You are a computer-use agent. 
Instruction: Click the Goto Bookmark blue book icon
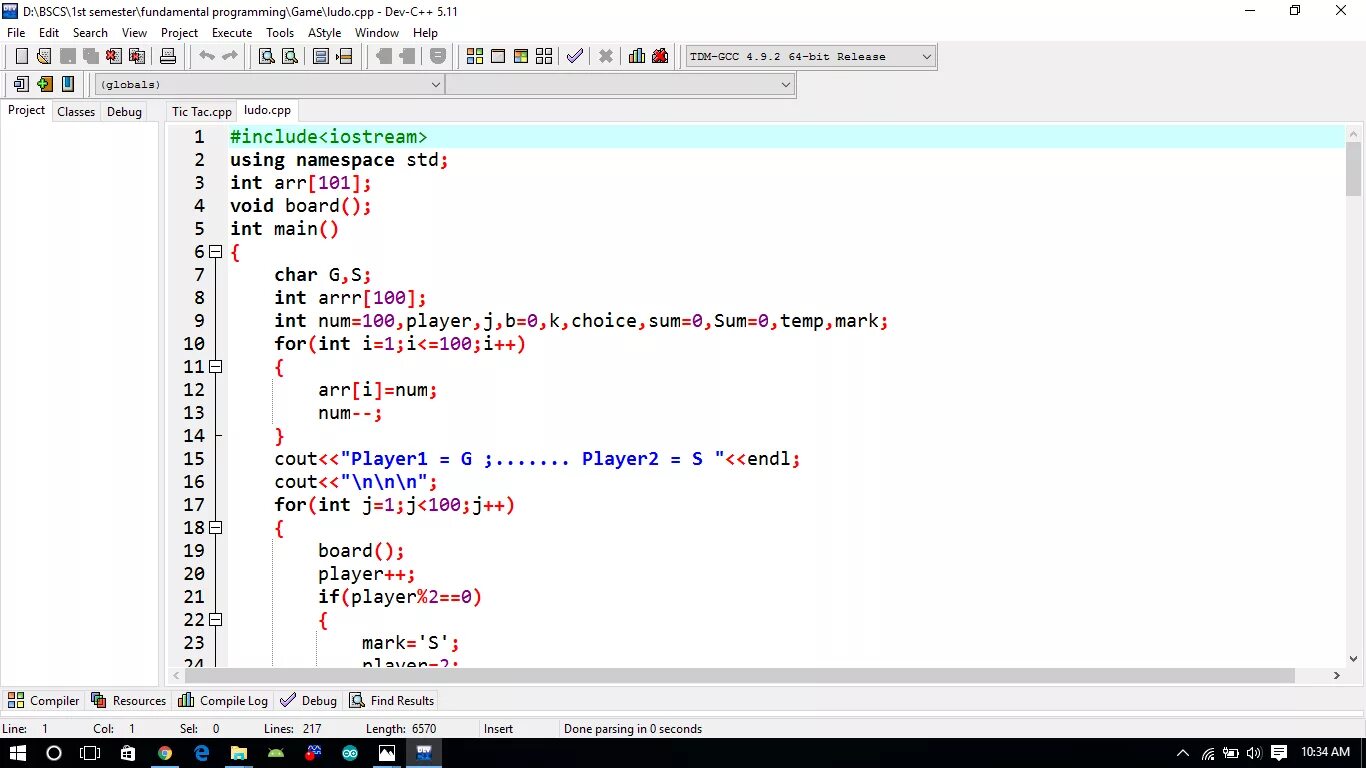point(67,84)
